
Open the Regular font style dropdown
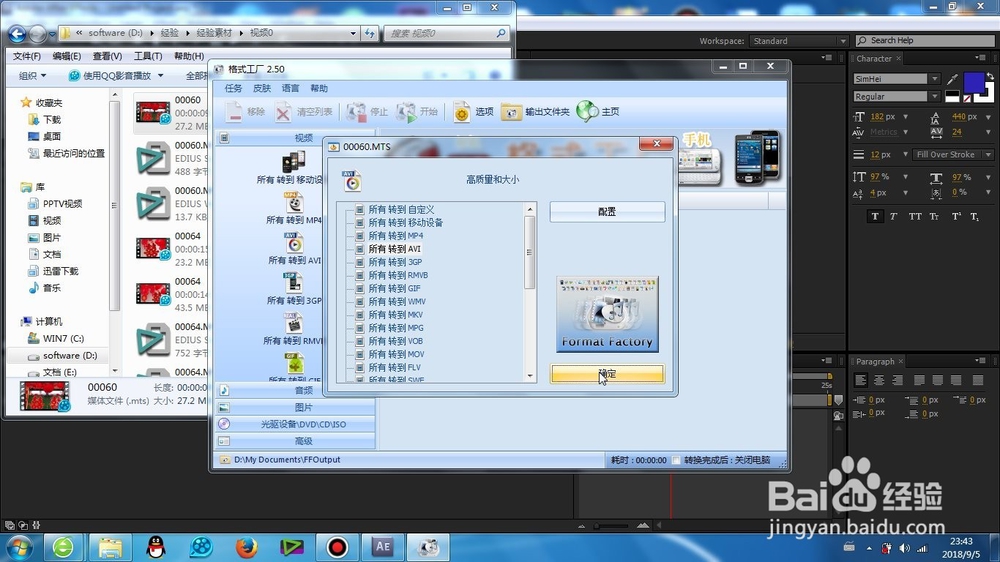934,96
